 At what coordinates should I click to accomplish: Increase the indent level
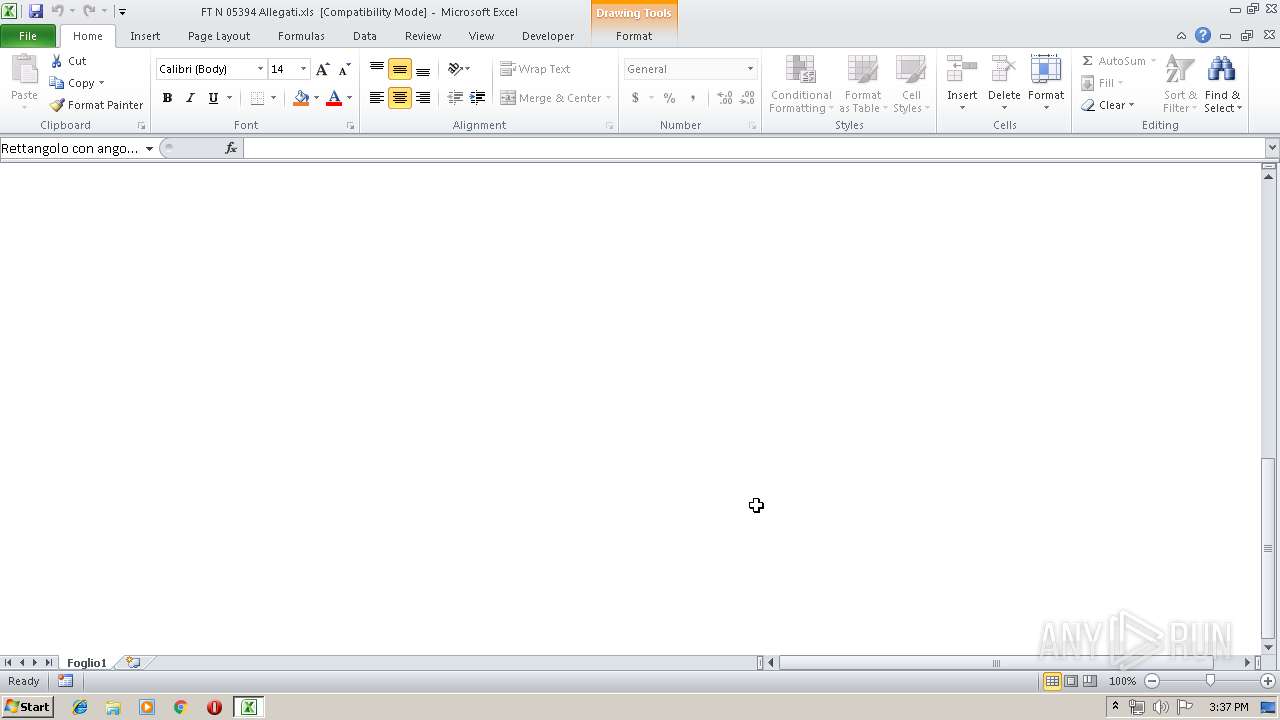coord(478,98)
